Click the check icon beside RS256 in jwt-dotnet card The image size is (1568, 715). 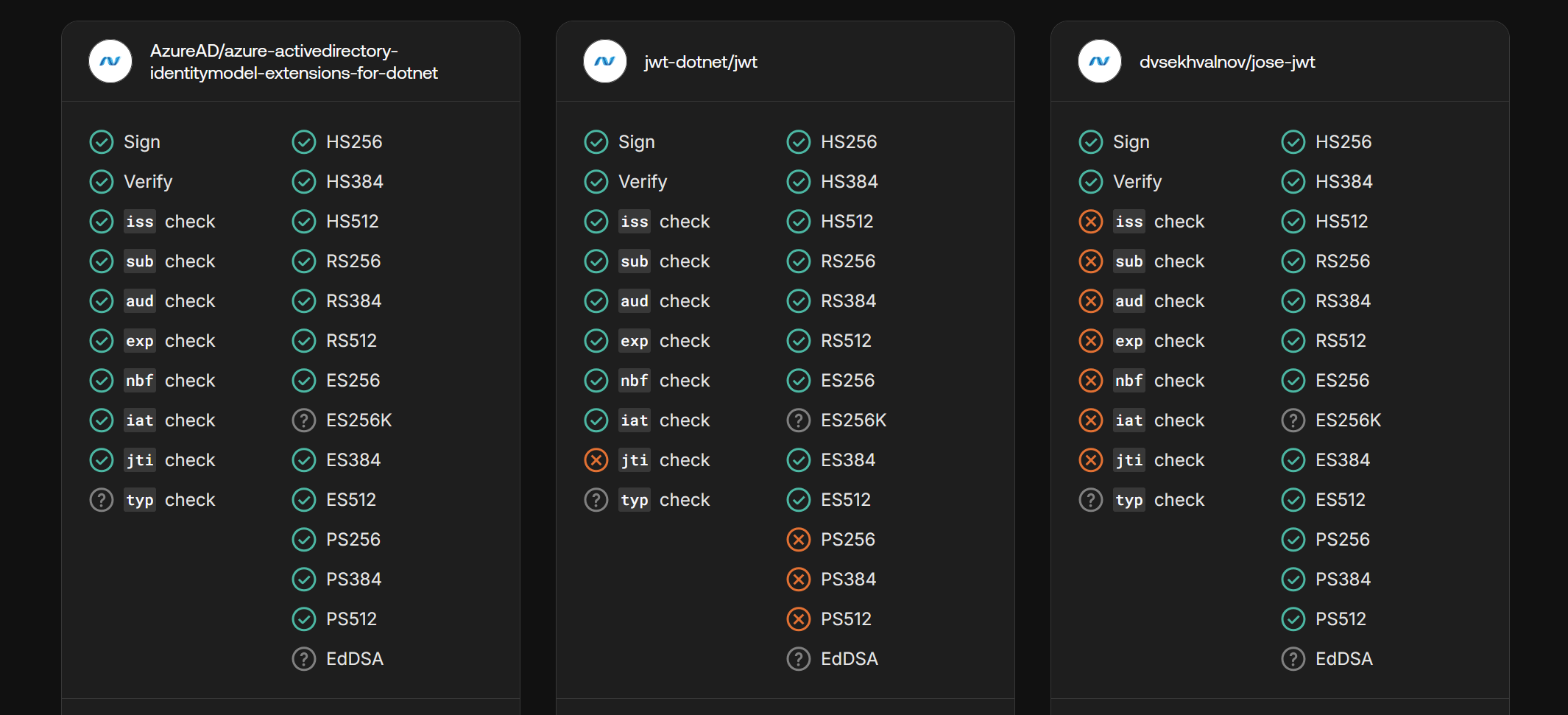click(799, 261)
